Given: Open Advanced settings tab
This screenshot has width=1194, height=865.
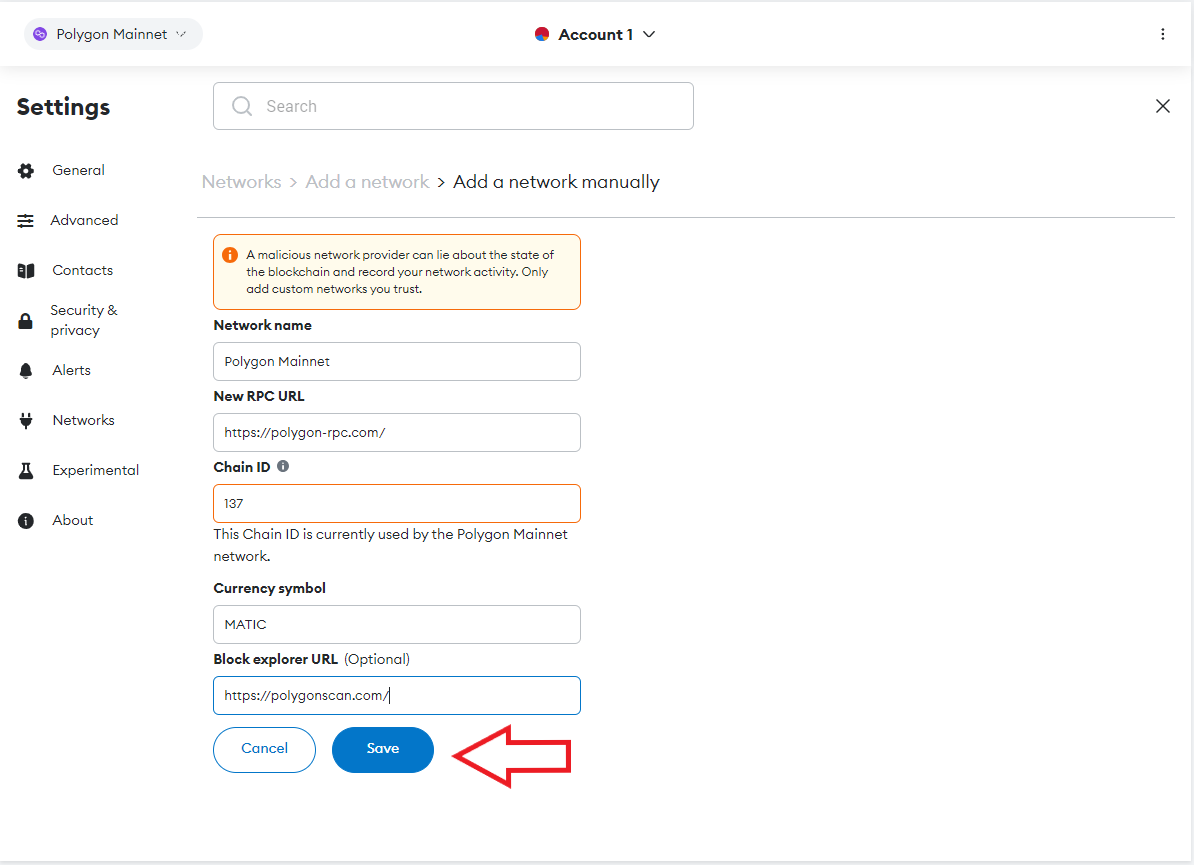Looking at the screenshot, I should click(84, 220).
